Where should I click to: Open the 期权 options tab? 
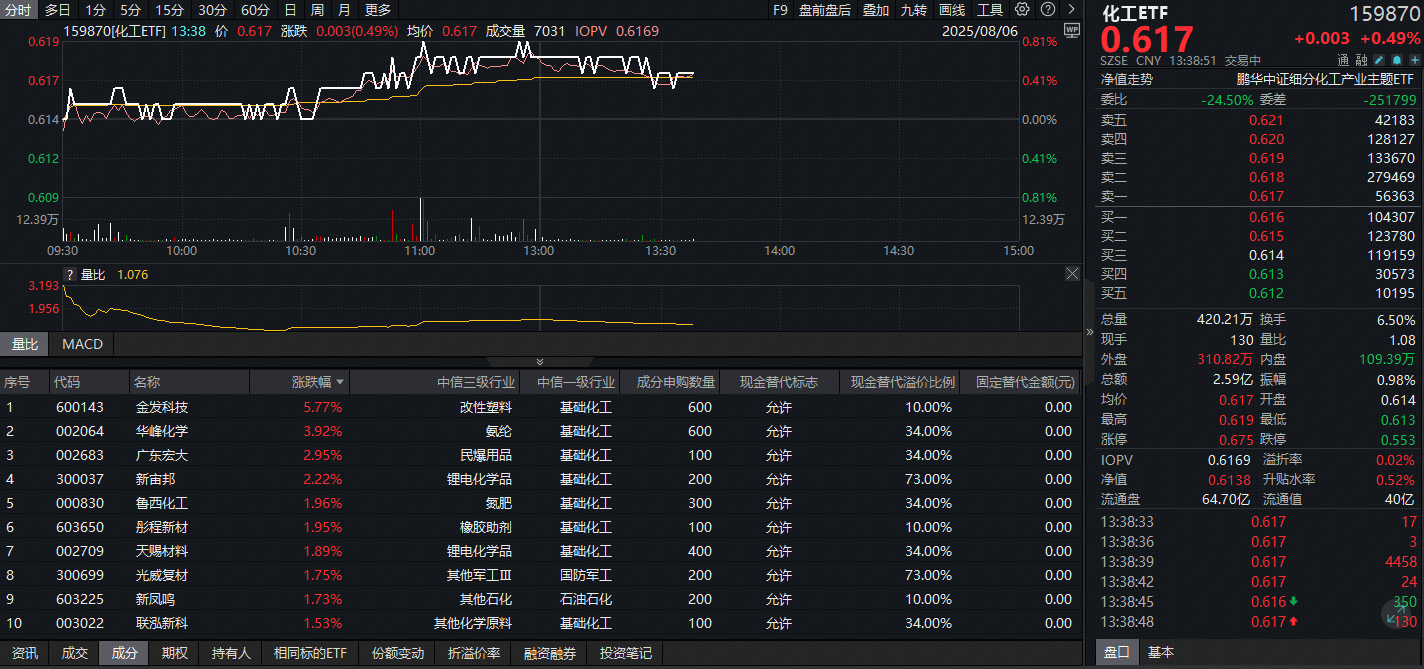coord(175,653)
